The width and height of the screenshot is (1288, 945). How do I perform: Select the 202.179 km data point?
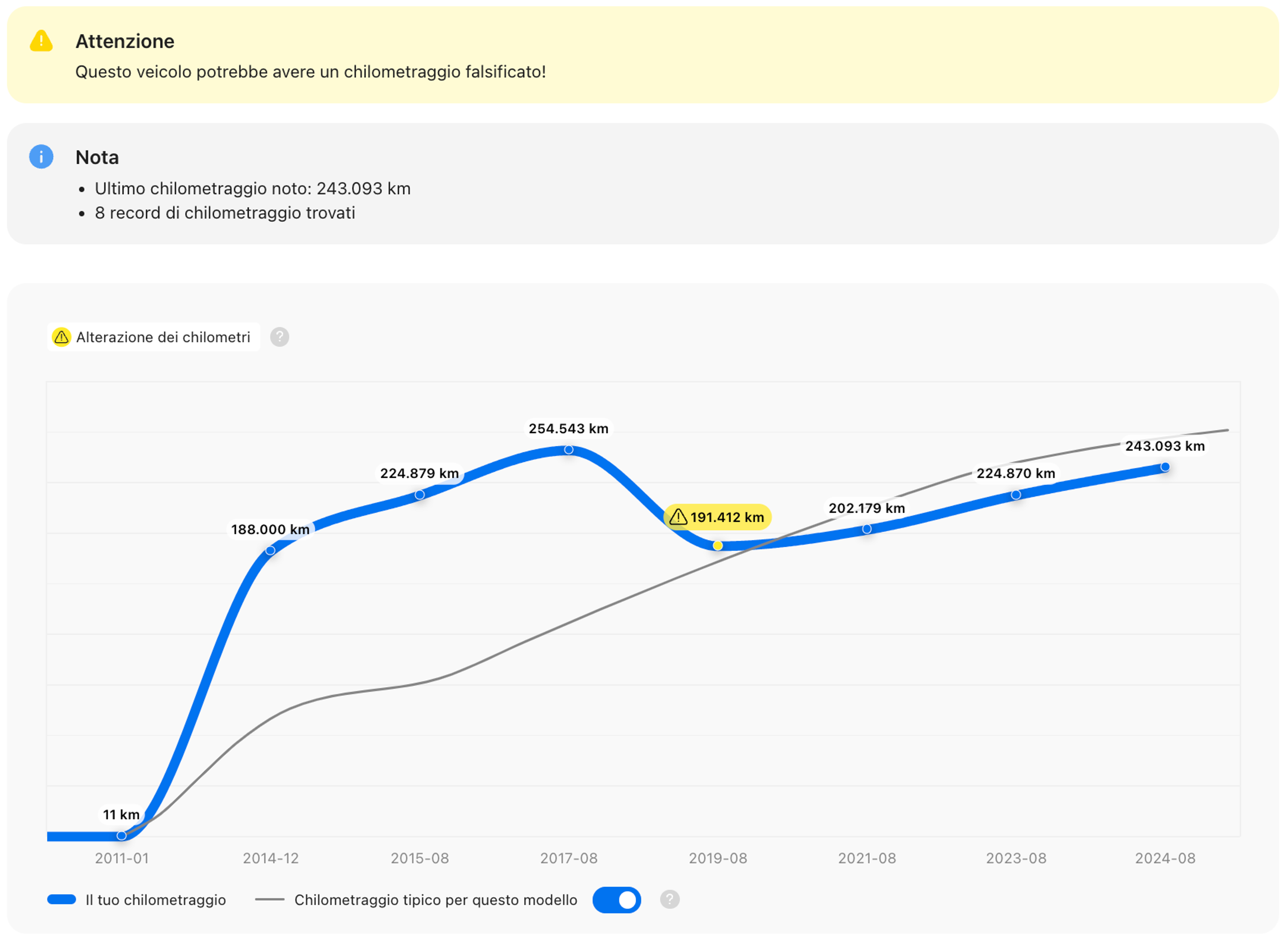(867, 530)
